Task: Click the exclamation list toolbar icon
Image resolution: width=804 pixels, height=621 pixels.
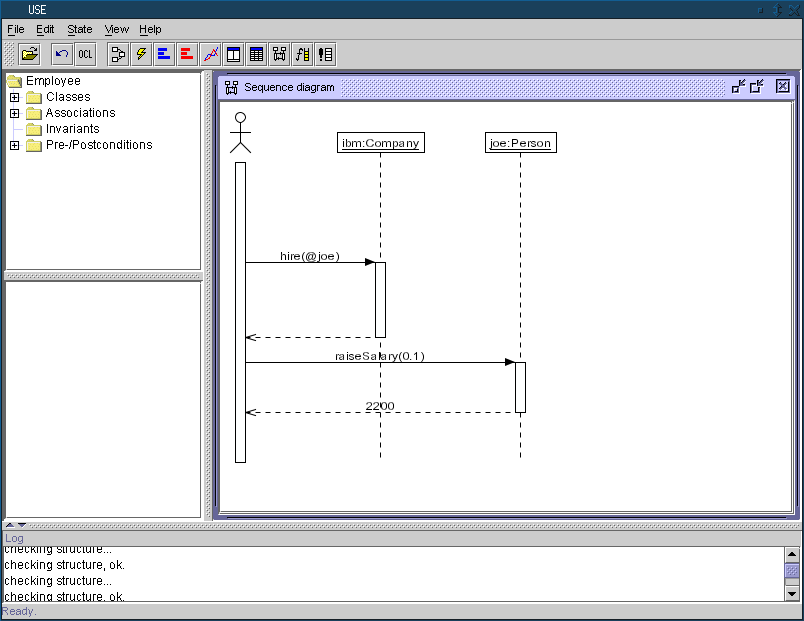Action: [x=325, y=54]
